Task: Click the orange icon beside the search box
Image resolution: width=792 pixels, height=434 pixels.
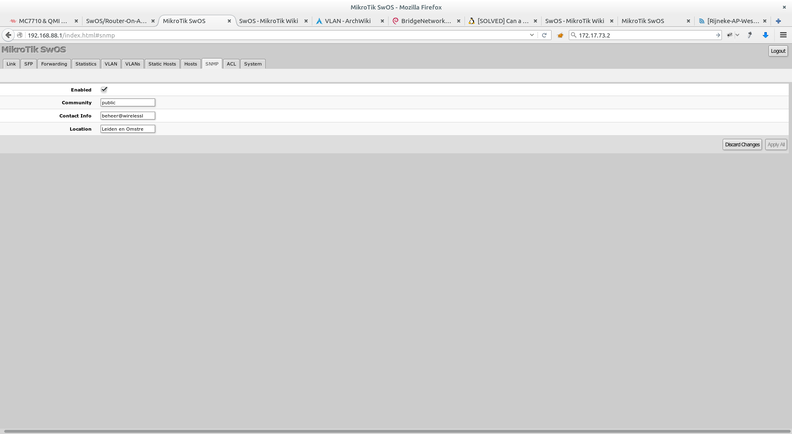Action: coord(560,35)
